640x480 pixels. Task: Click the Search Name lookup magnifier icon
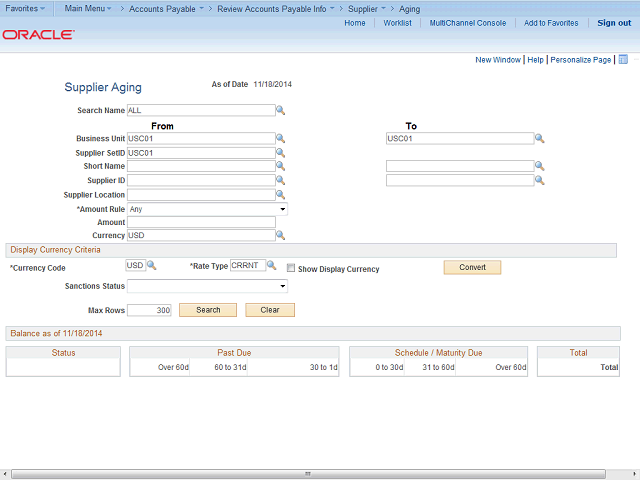tap(281, 110)
